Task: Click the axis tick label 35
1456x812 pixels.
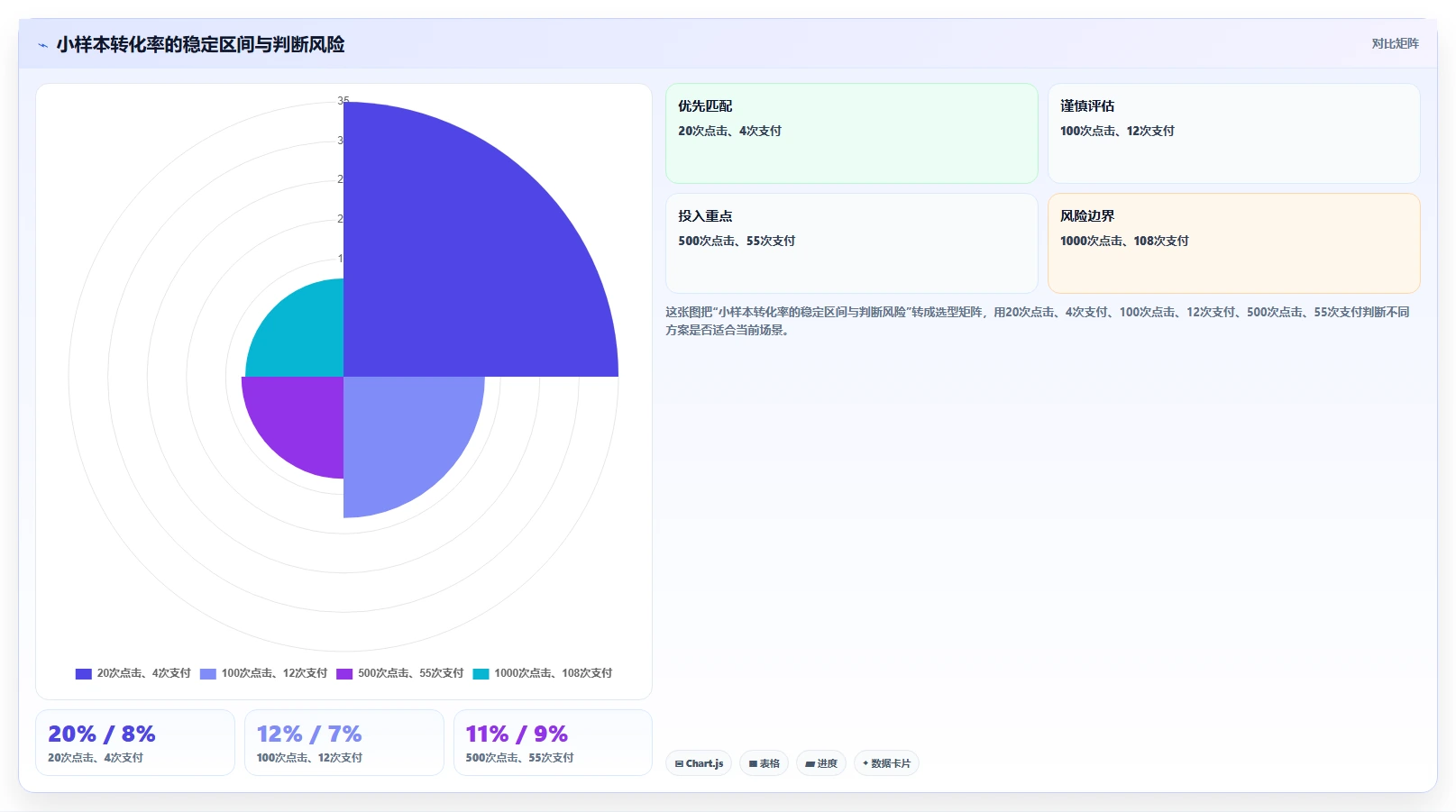Action: pyautogui.click(x=342, y=100)
